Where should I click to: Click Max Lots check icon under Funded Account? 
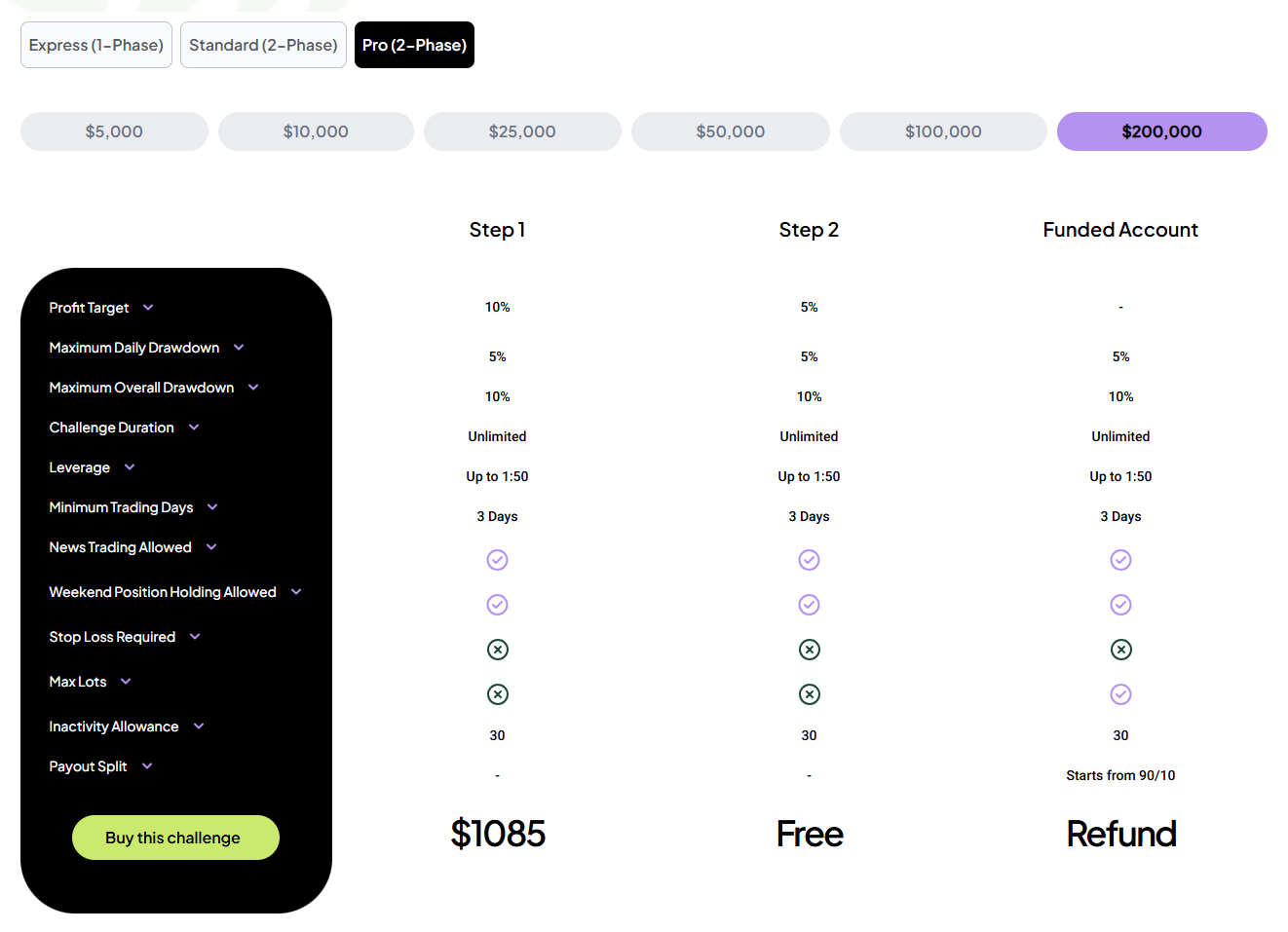pyautogui.click(x=1120, y=694)
